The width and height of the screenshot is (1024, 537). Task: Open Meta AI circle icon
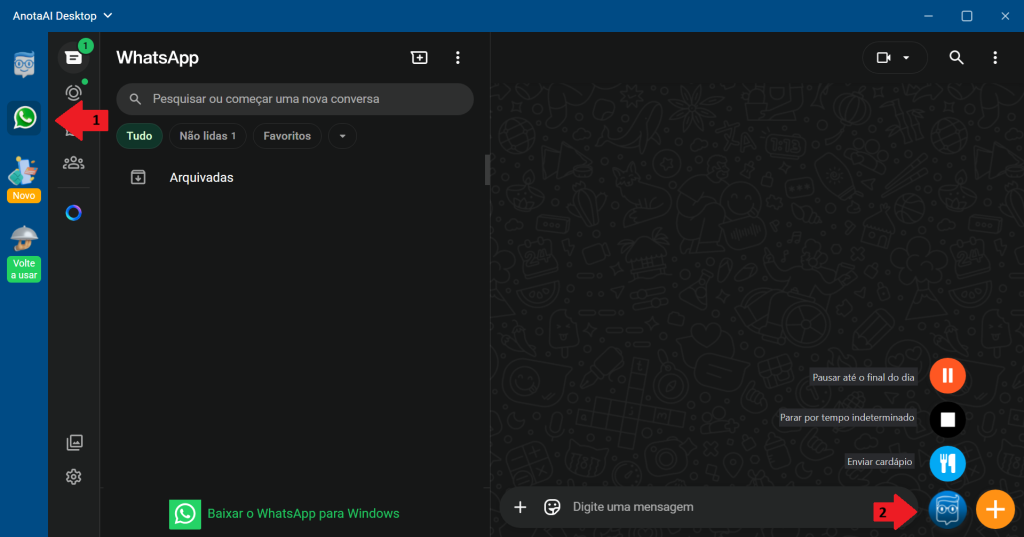[73, 213]
